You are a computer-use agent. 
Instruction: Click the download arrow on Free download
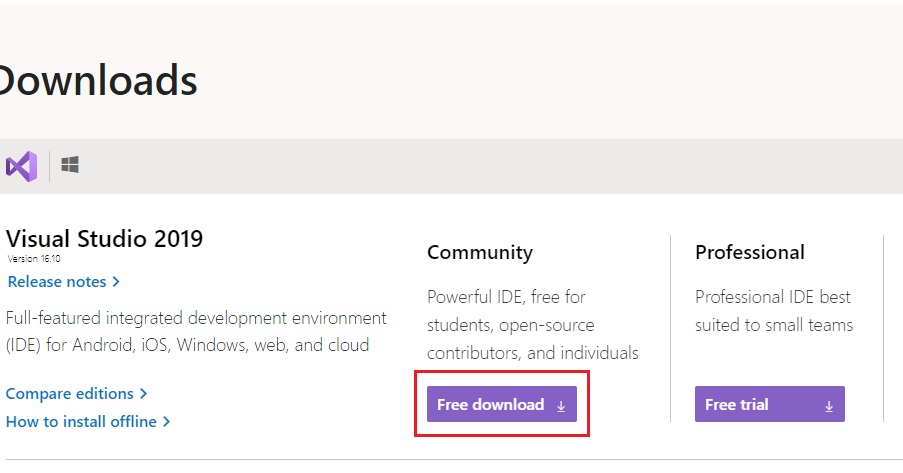(x=561, y=406)
